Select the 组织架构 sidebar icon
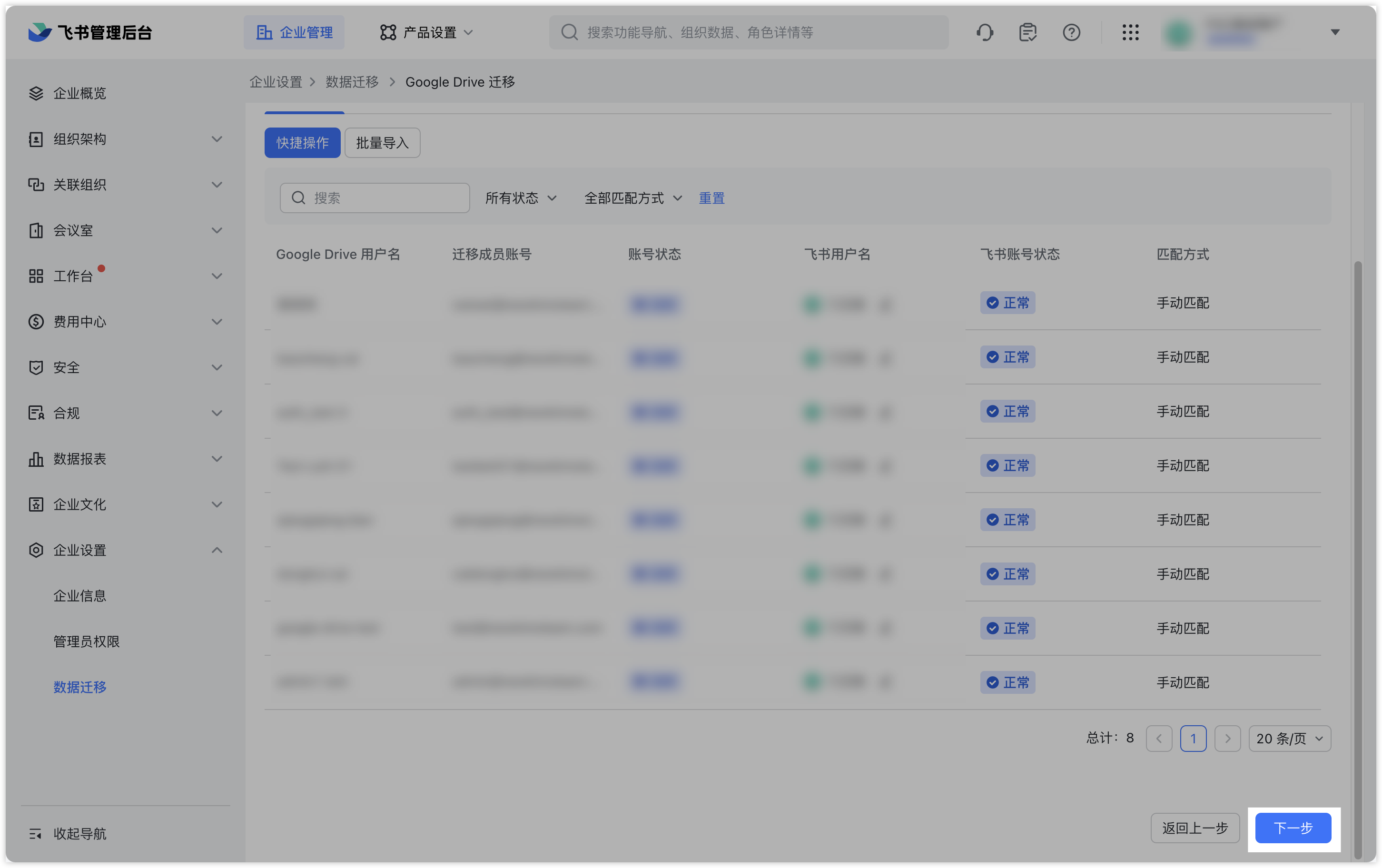The width and height of the screenshot is (1382, 868). [36, 138]
